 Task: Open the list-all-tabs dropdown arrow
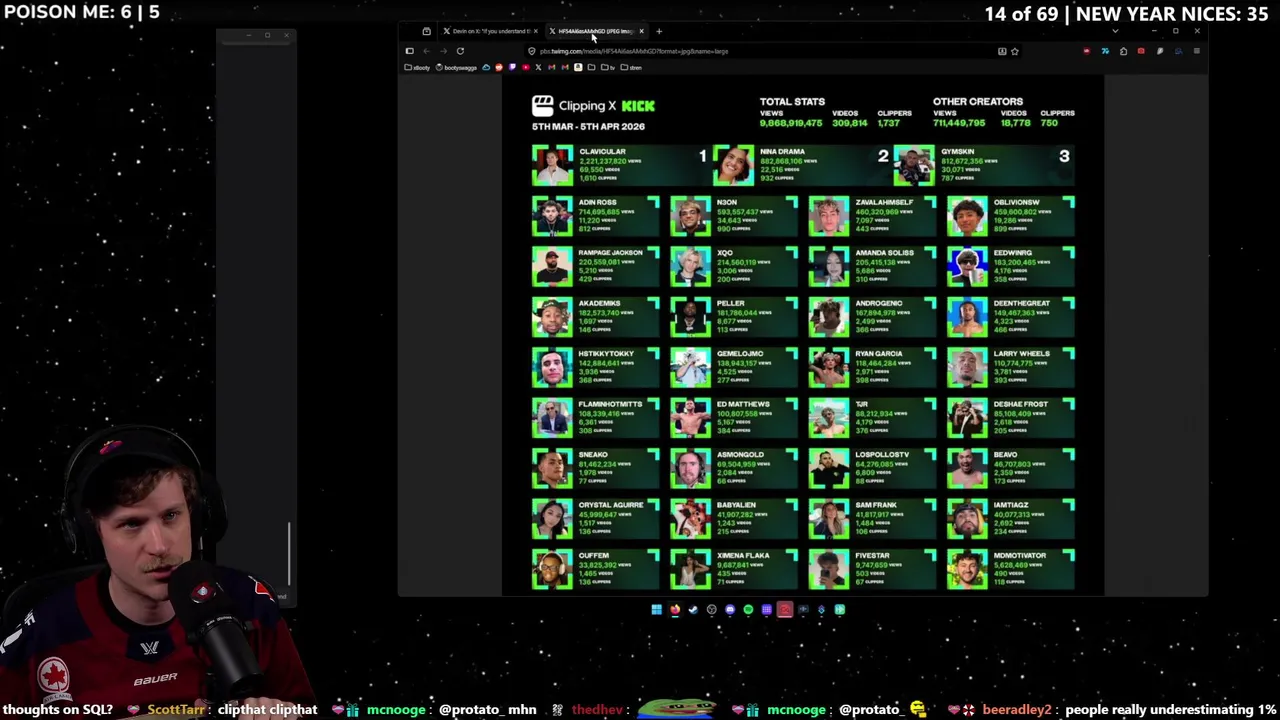1115,31
